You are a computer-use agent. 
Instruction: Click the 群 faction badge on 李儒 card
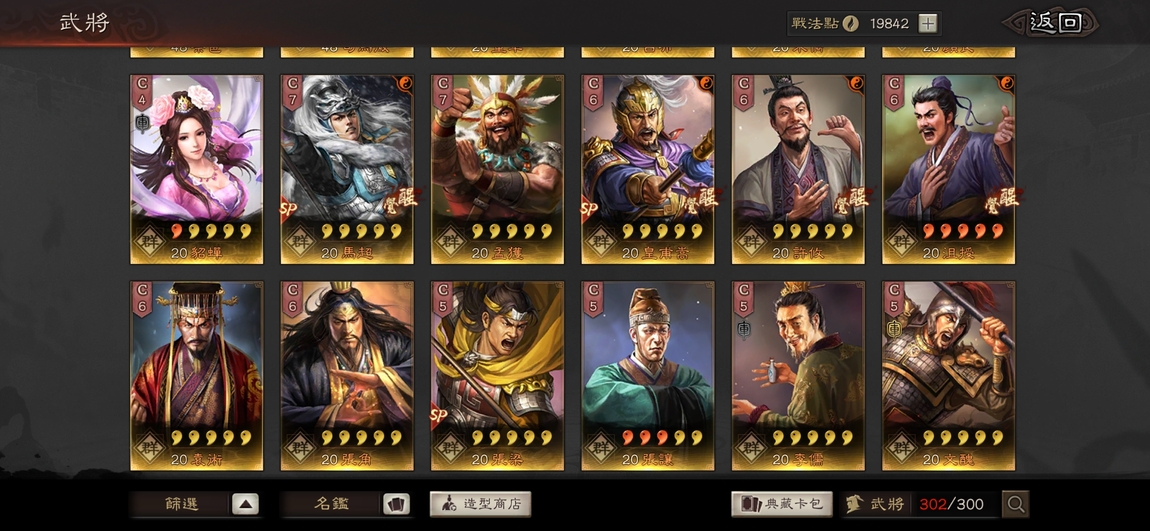[x=750, y=445]
